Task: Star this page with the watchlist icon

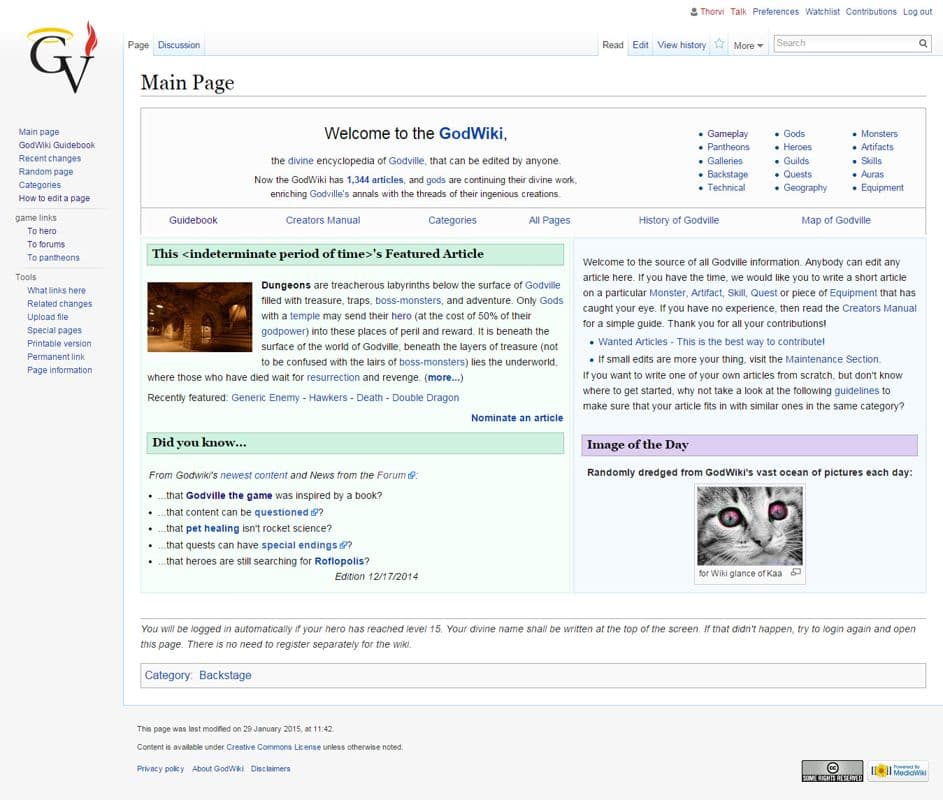Action: click(x=719, y=44)
